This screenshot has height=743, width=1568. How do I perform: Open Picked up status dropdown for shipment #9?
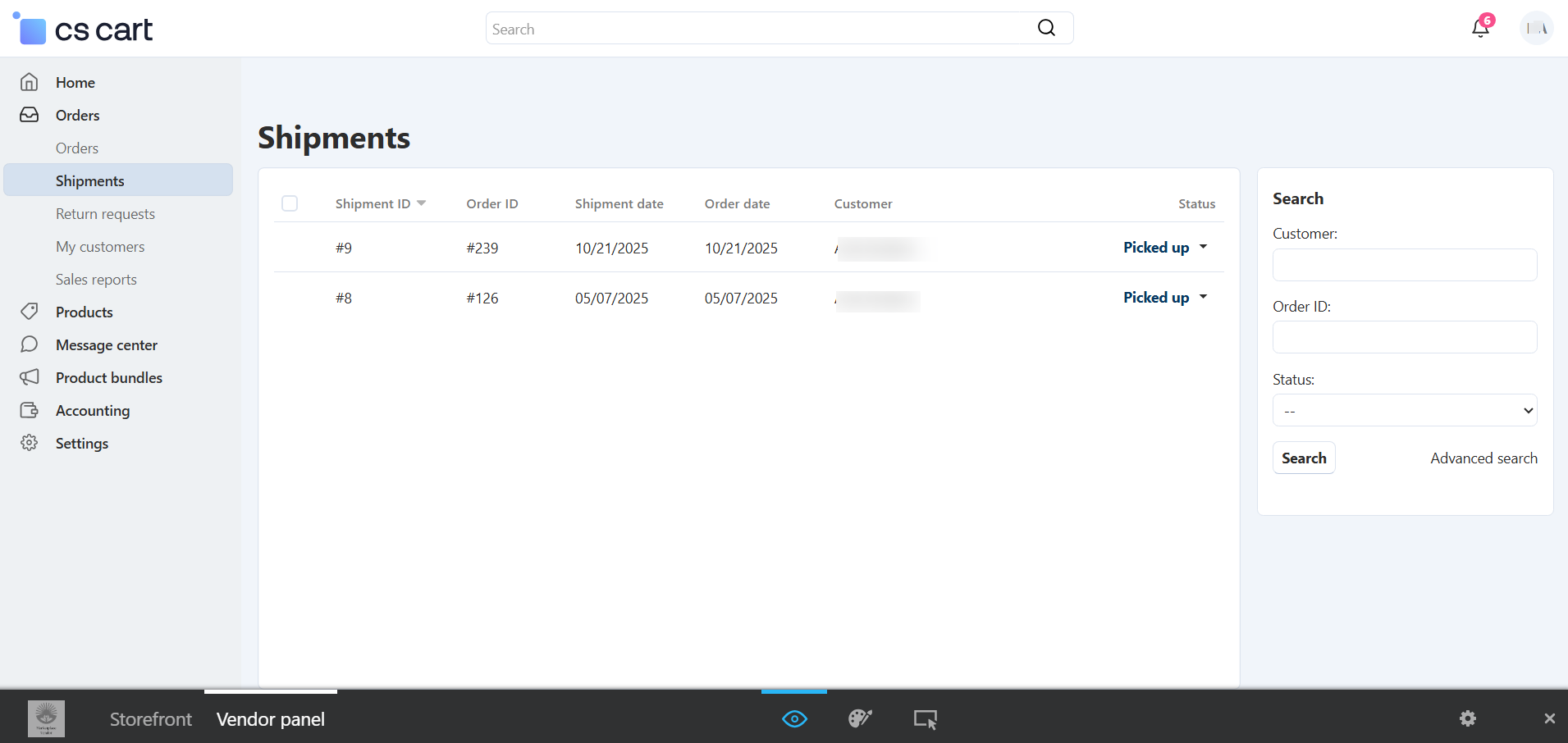click(1164, 248)
